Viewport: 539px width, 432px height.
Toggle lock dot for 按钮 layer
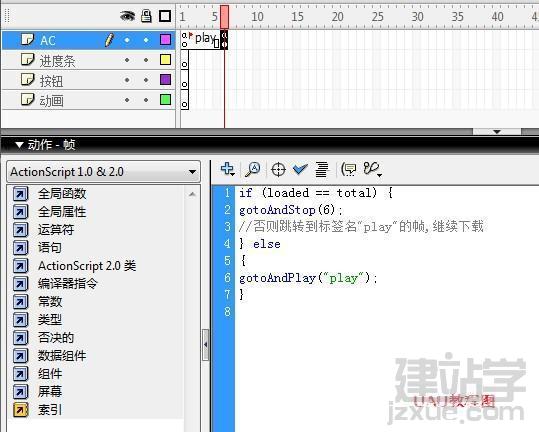coord(146,80)
